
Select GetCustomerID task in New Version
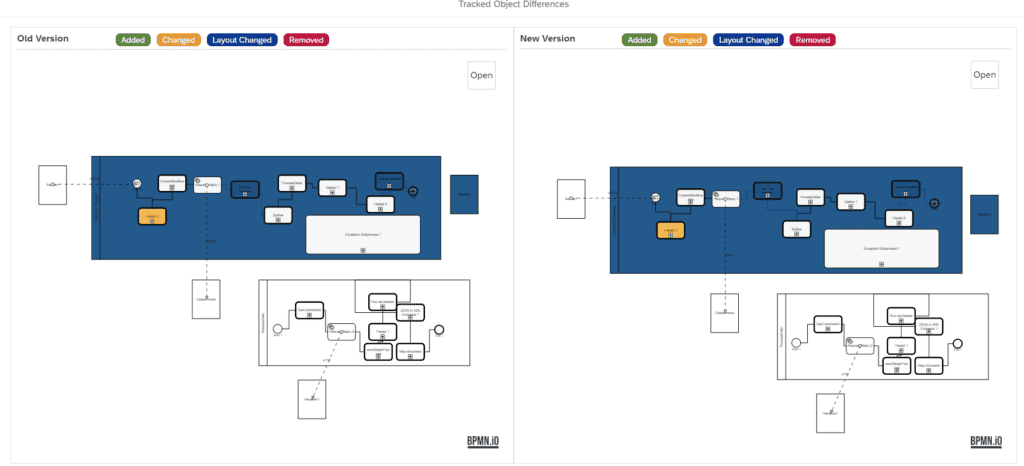click(x=828, y=324)
